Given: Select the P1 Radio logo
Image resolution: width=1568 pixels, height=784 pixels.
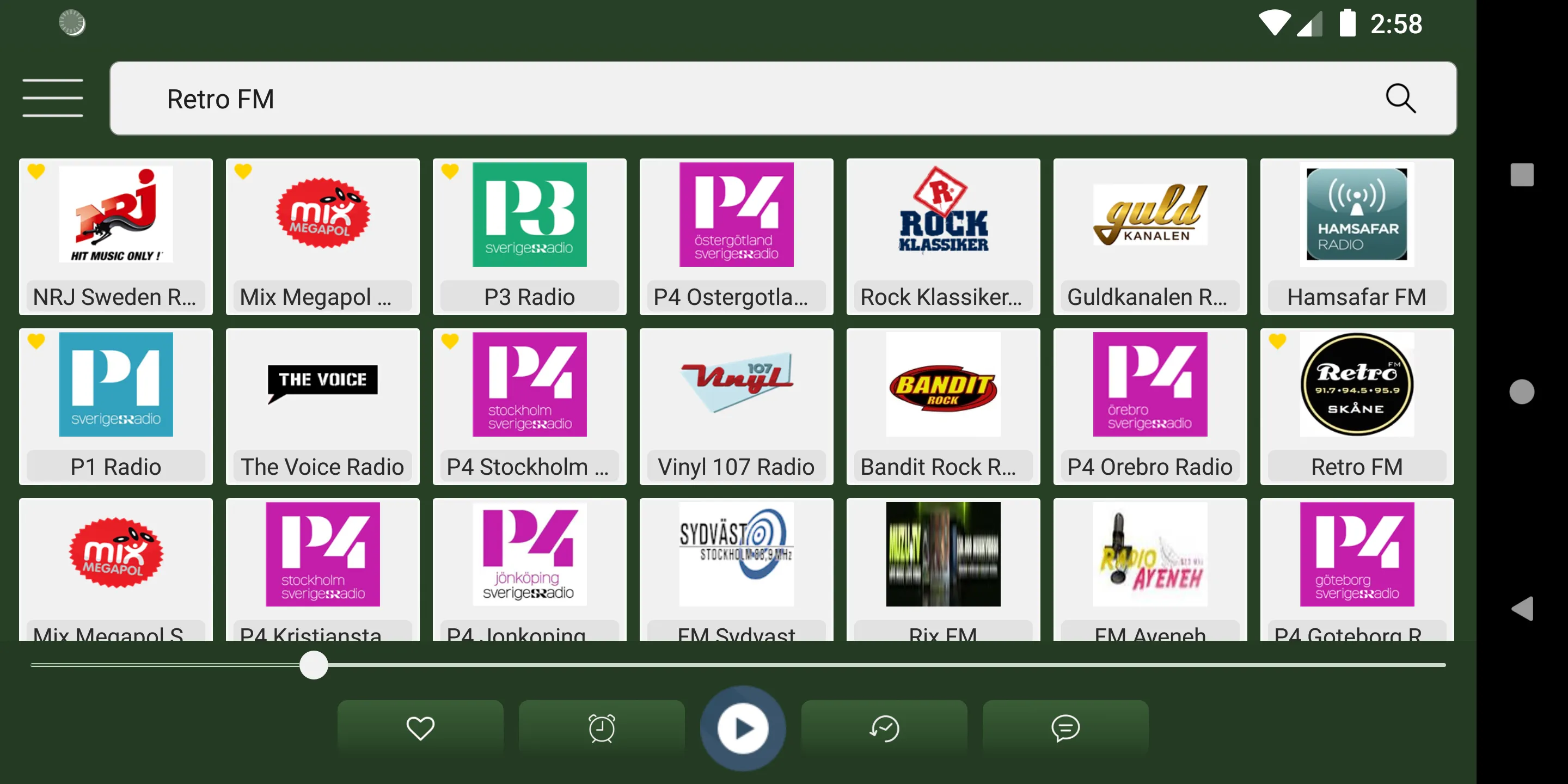Looking at the screenshot, I should point(115,384).
